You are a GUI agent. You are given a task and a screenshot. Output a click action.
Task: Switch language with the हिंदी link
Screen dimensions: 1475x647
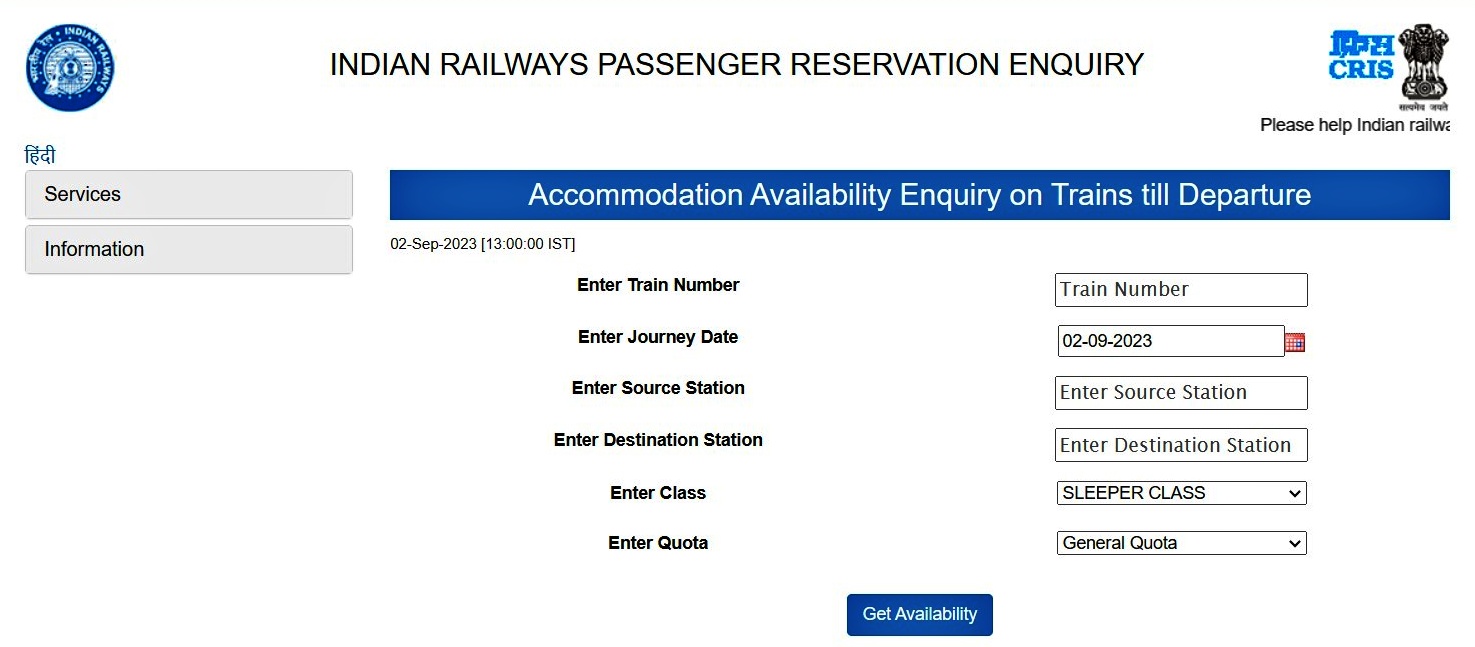40,156
